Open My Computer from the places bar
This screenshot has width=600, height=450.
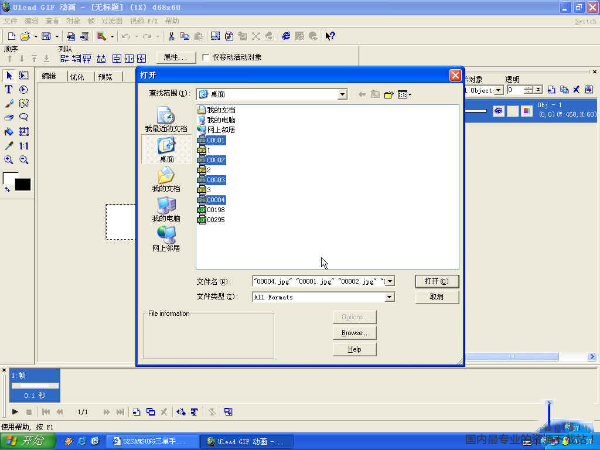coord(165,209)
